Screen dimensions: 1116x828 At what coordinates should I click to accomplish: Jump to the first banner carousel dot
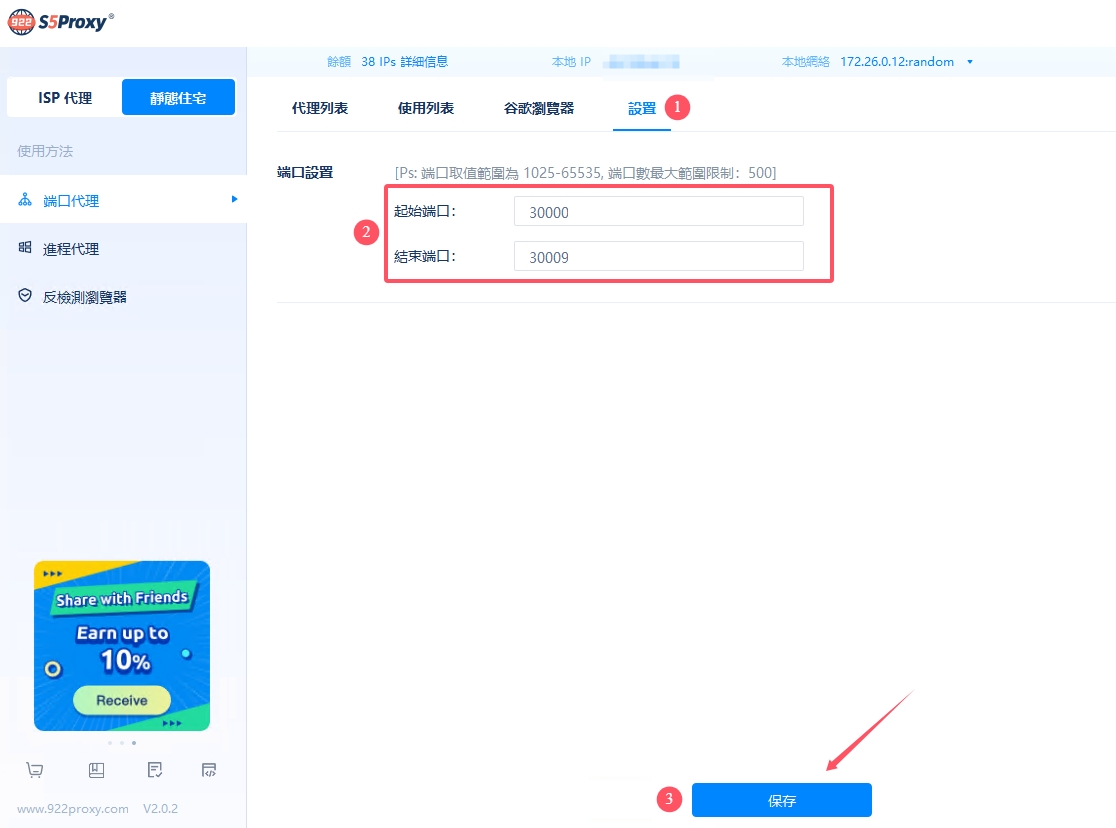coord(110,743)
